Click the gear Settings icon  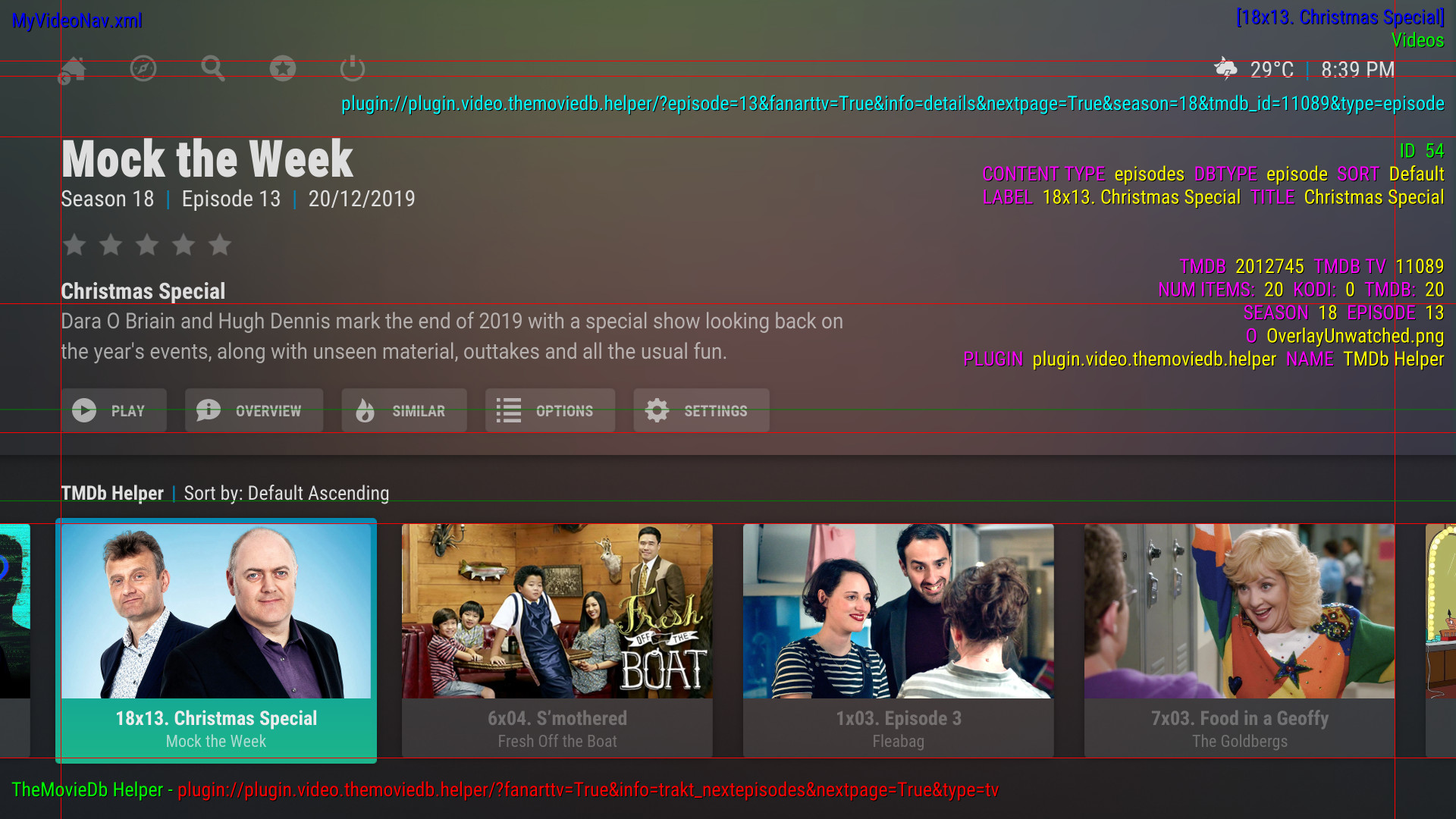[x=657, y=410]
